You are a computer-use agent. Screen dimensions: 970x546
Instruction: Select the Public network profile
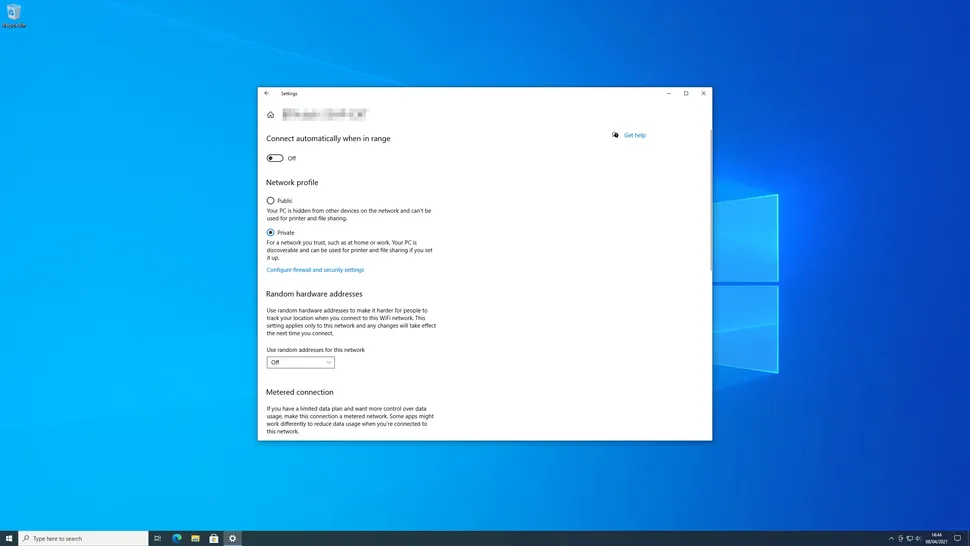[x=270, y=200]
